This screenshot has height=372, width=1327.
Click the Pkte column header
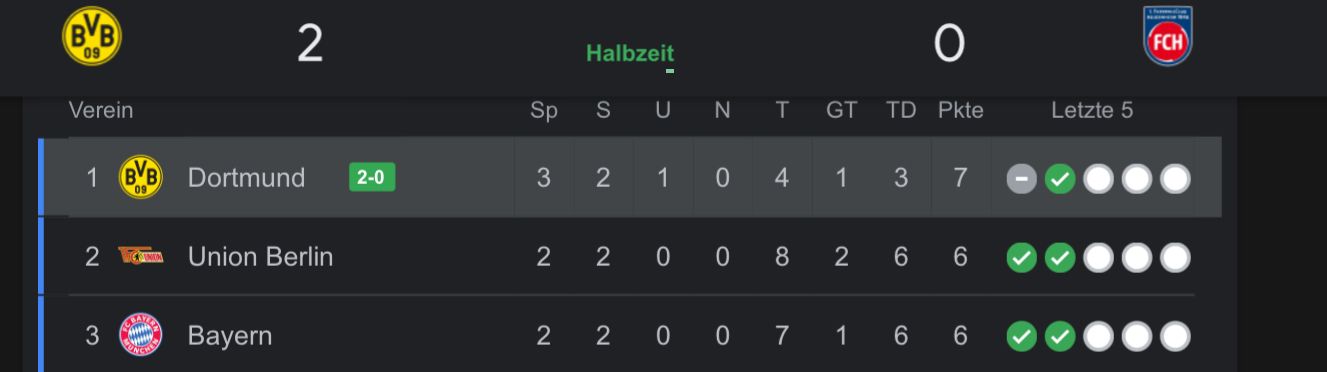[x=960, y=110]
